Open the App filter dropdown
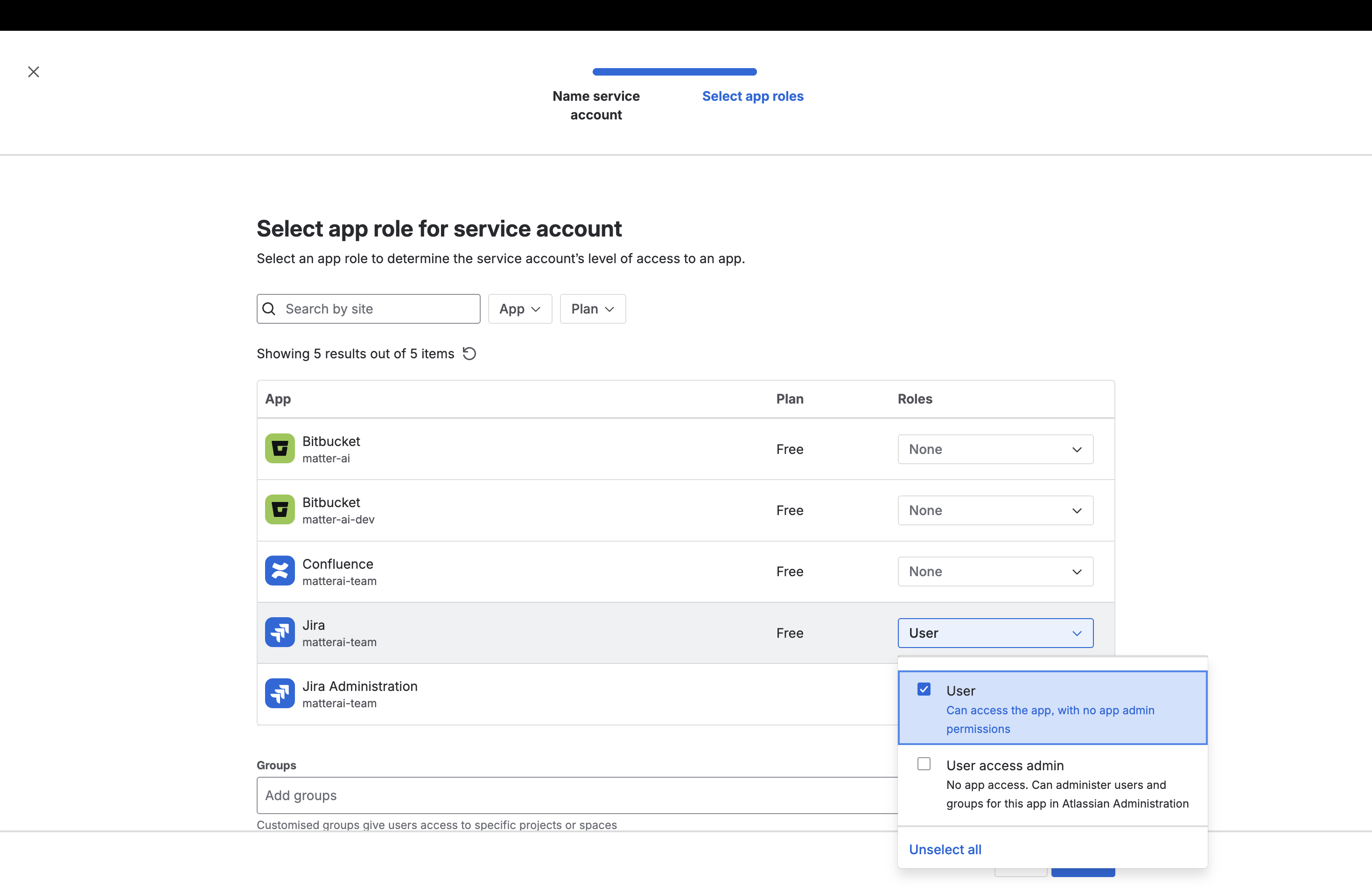The width and height of the screenshot is (1372, 892). [519, 309]
